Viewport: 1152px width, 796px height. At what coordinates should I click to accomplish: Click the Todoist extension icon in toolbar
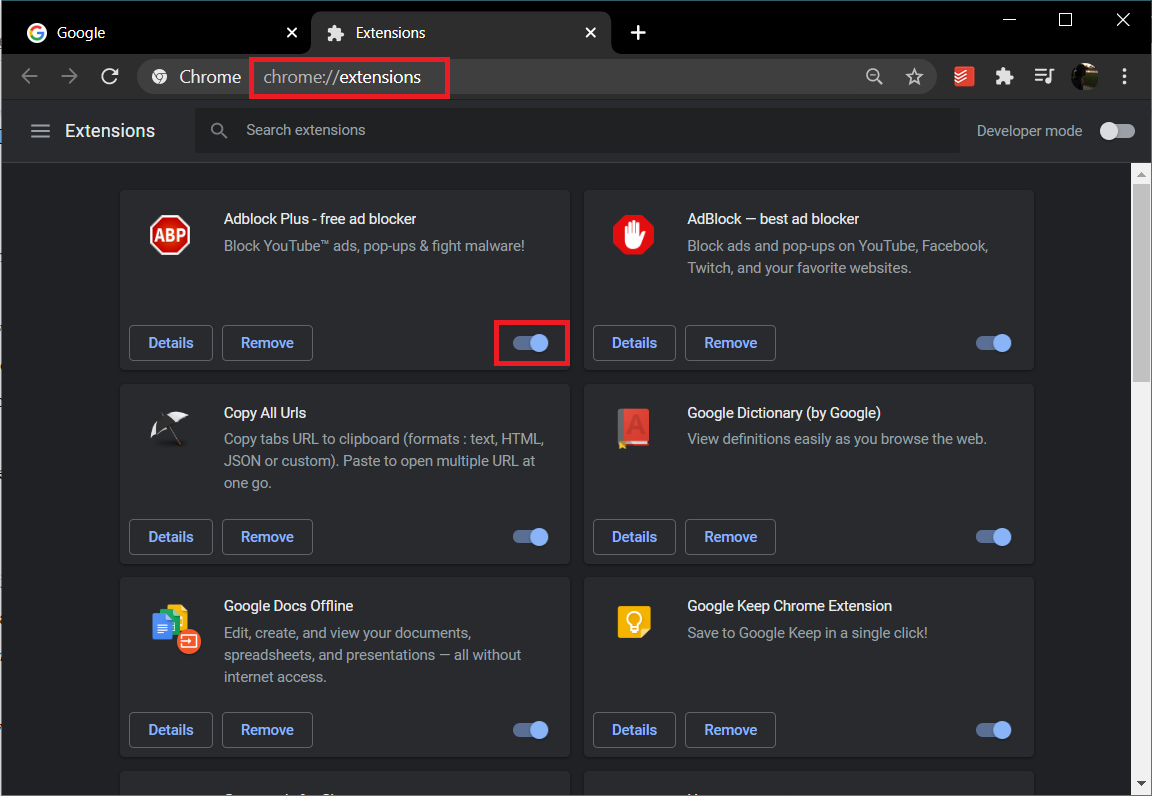click(x=964, y=77)
